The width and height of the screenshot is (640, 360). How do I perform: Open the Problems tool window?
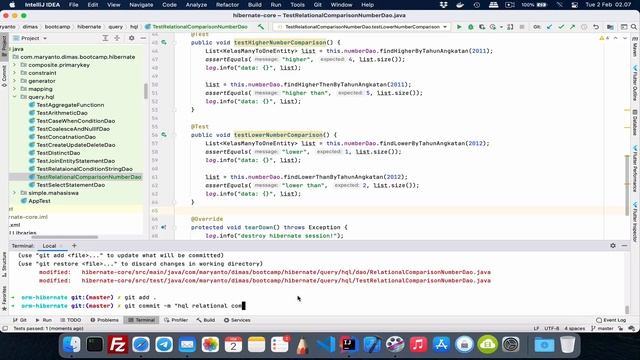104,320
